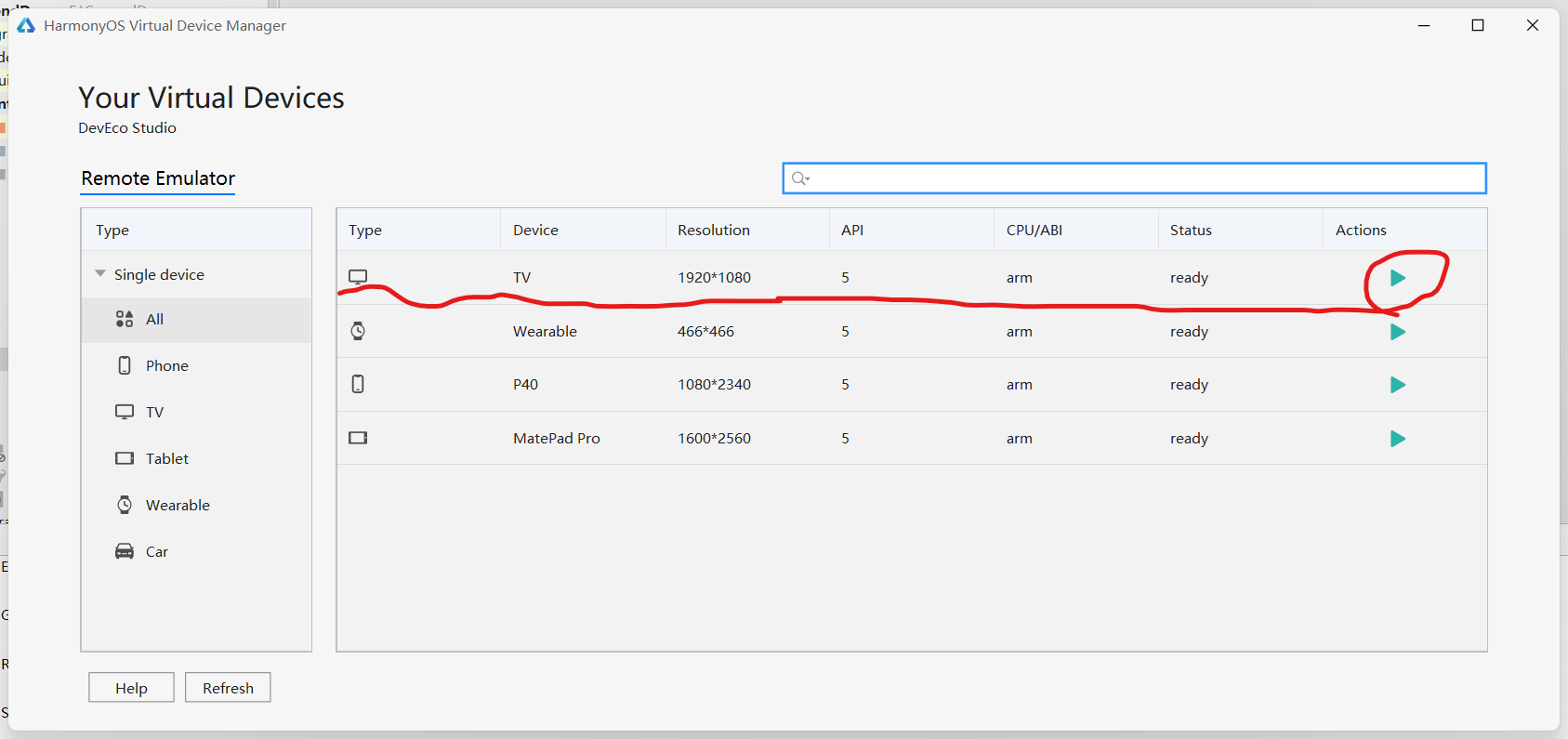Click ready status in TV row
Image resolution: width=1568 pixels, height=739 pixels.
tap(1189, 278)
